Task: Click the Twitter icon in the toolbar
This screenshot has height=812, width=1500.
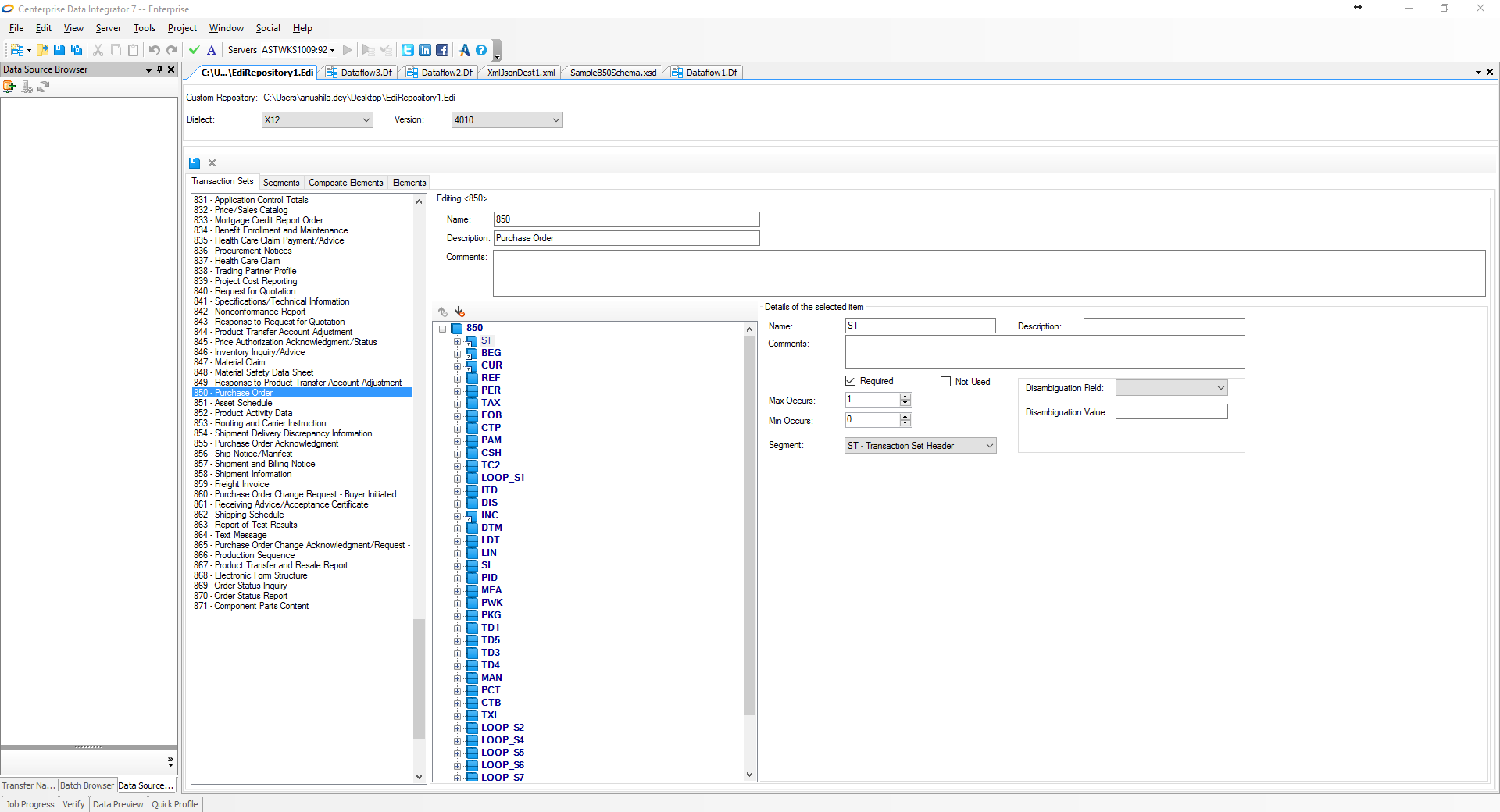Action: (x=408, y=50)
